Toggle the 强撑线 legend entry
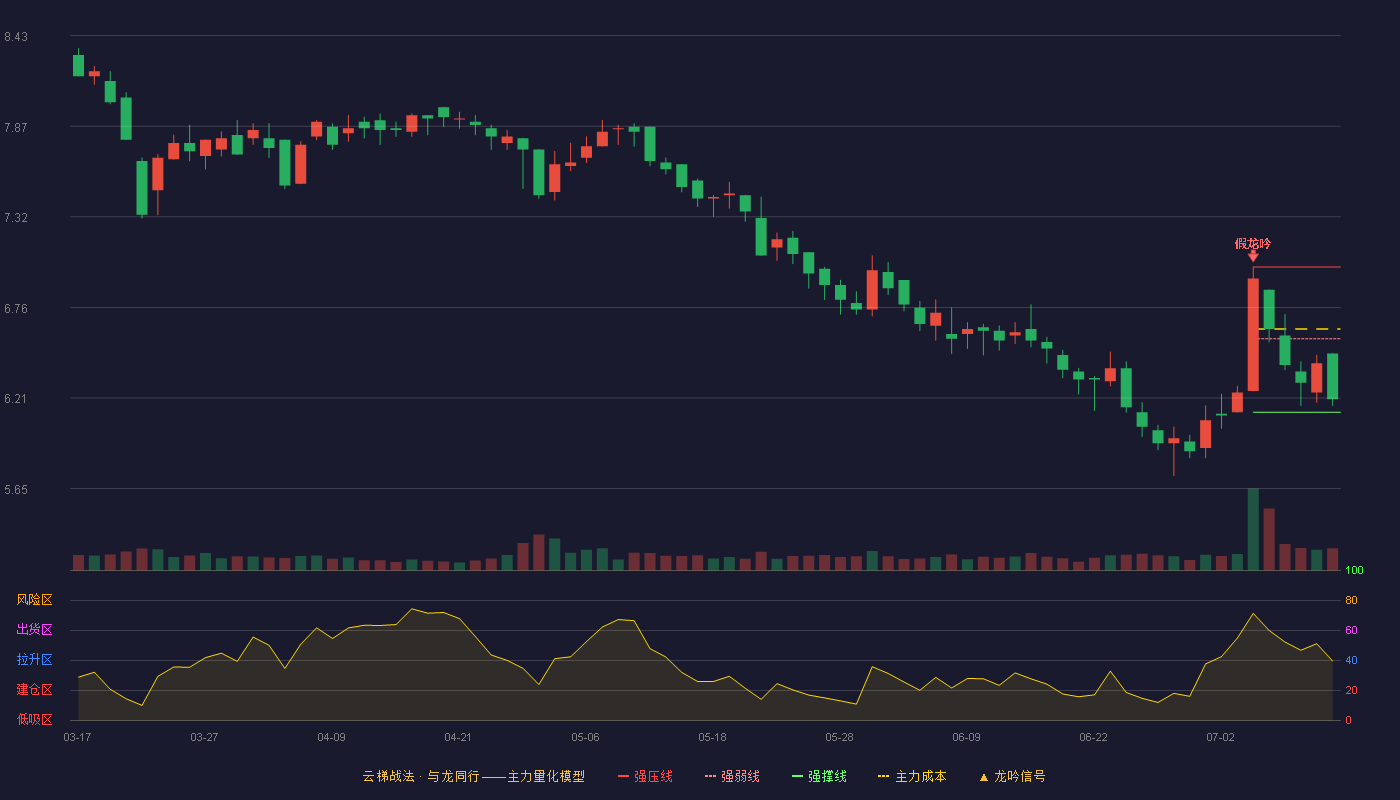The width and height of the screenshot is (1400, 800). (819, 776)
